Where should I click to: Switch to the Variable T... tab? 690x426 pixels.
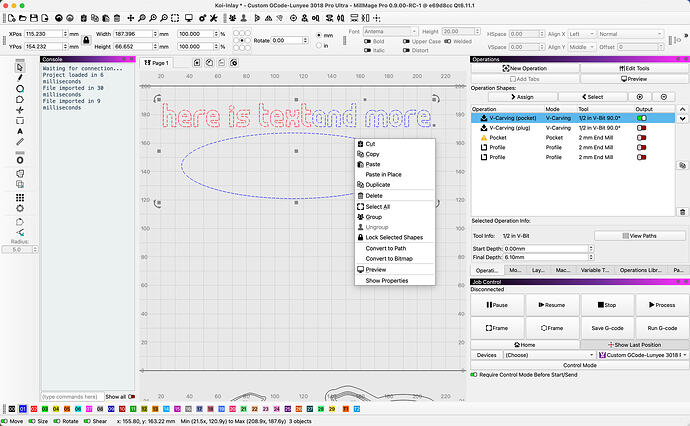(595, 270)
